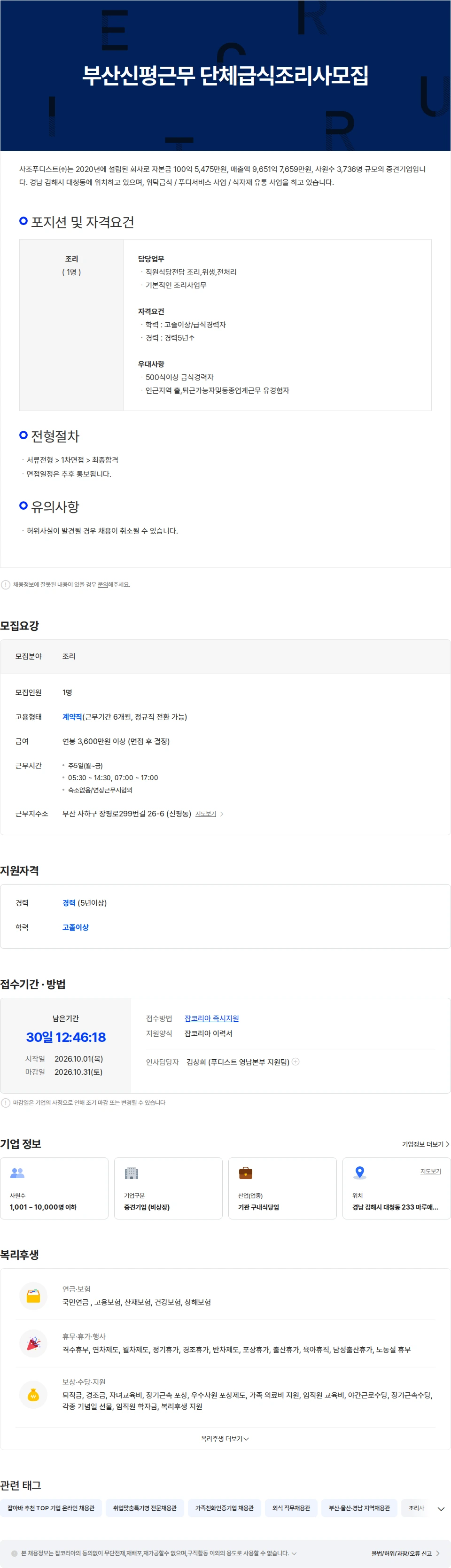Click the 잡코리아 이력서 text

click(208, 1033)
